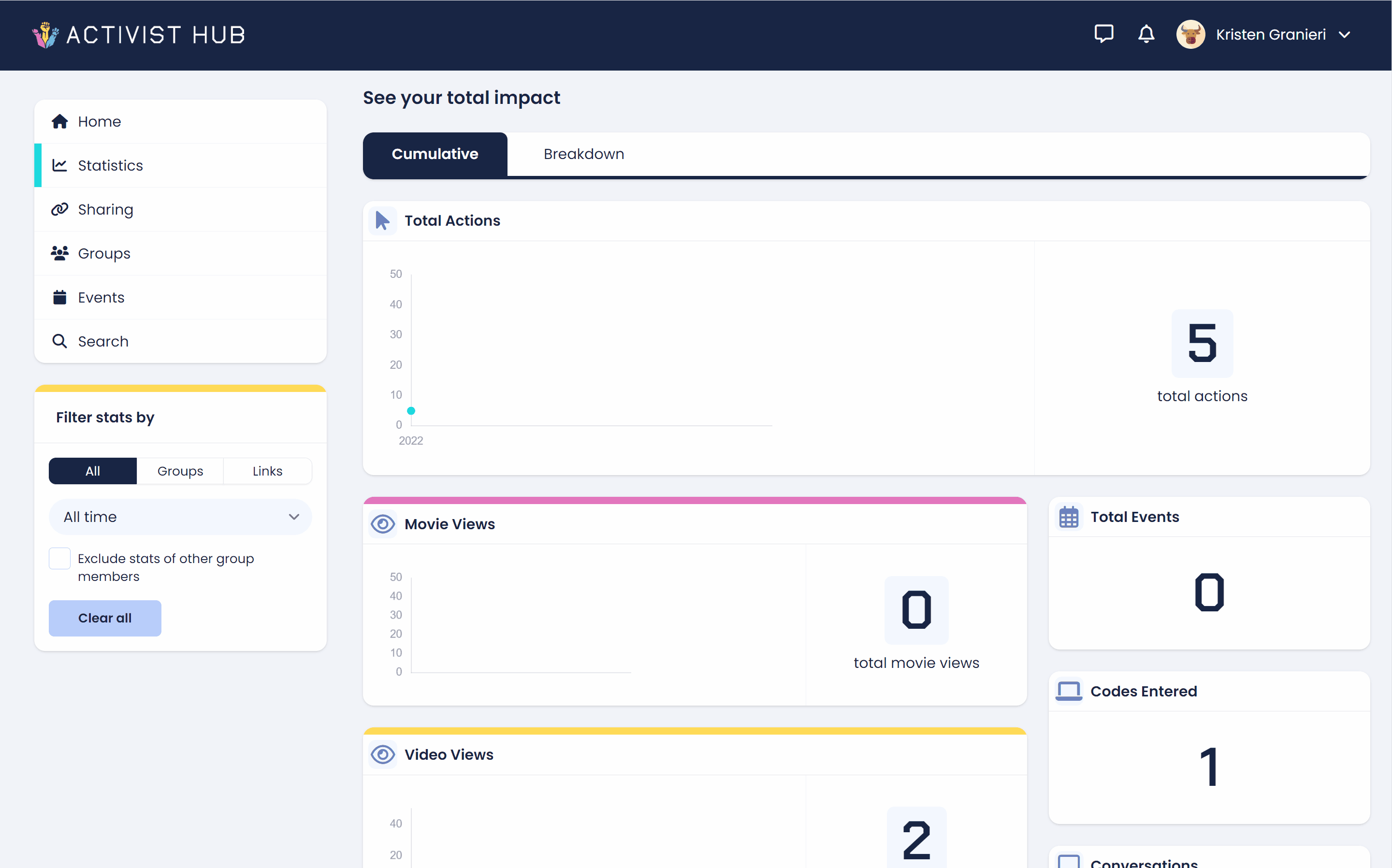The width and height of the screenshot is (1392, 868).
Task: Open the notifications bell
Action: (x=1146, y=34)
